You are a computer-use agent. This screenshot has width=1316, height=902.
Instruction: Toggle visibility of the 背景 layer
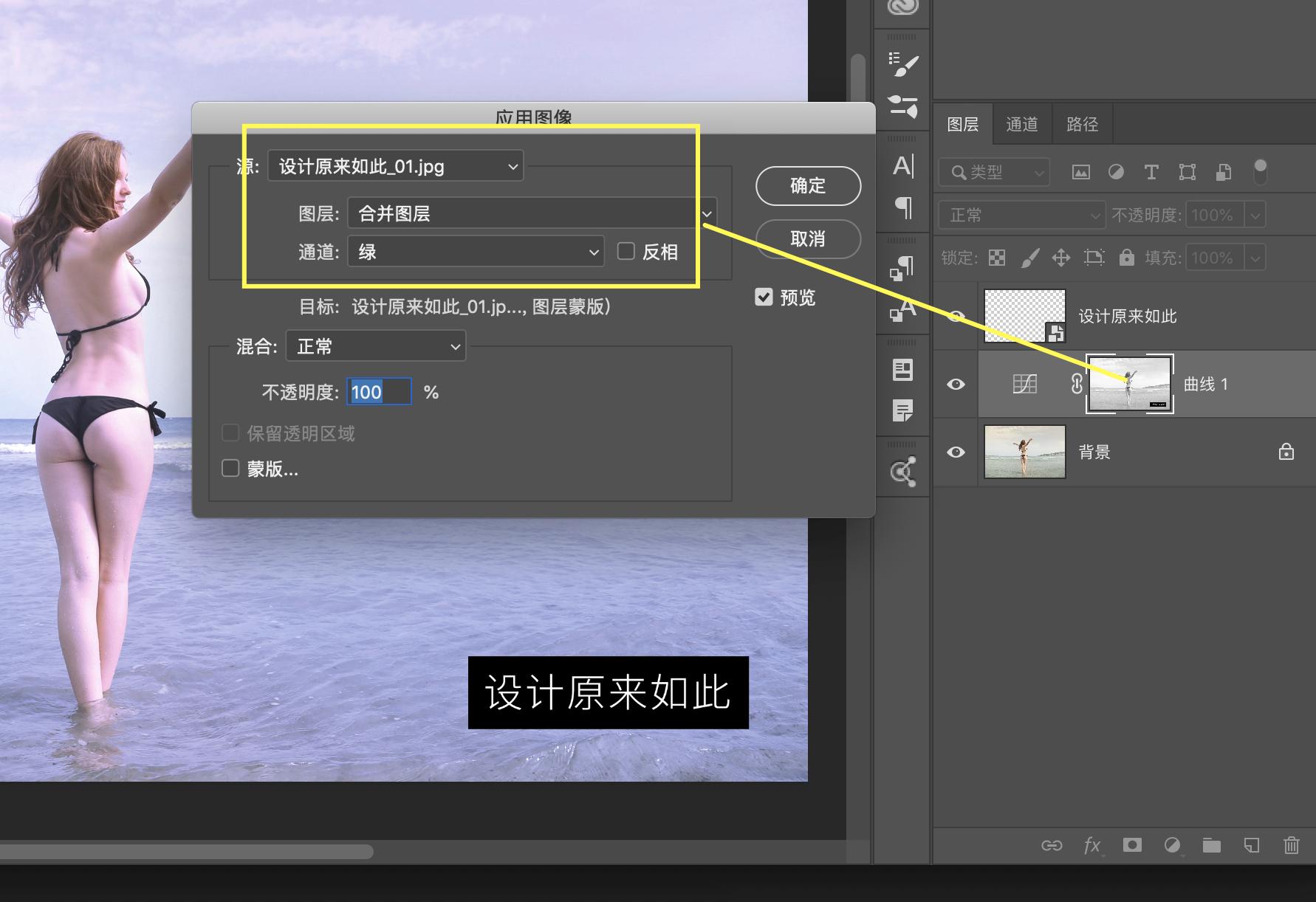[956, 452]
